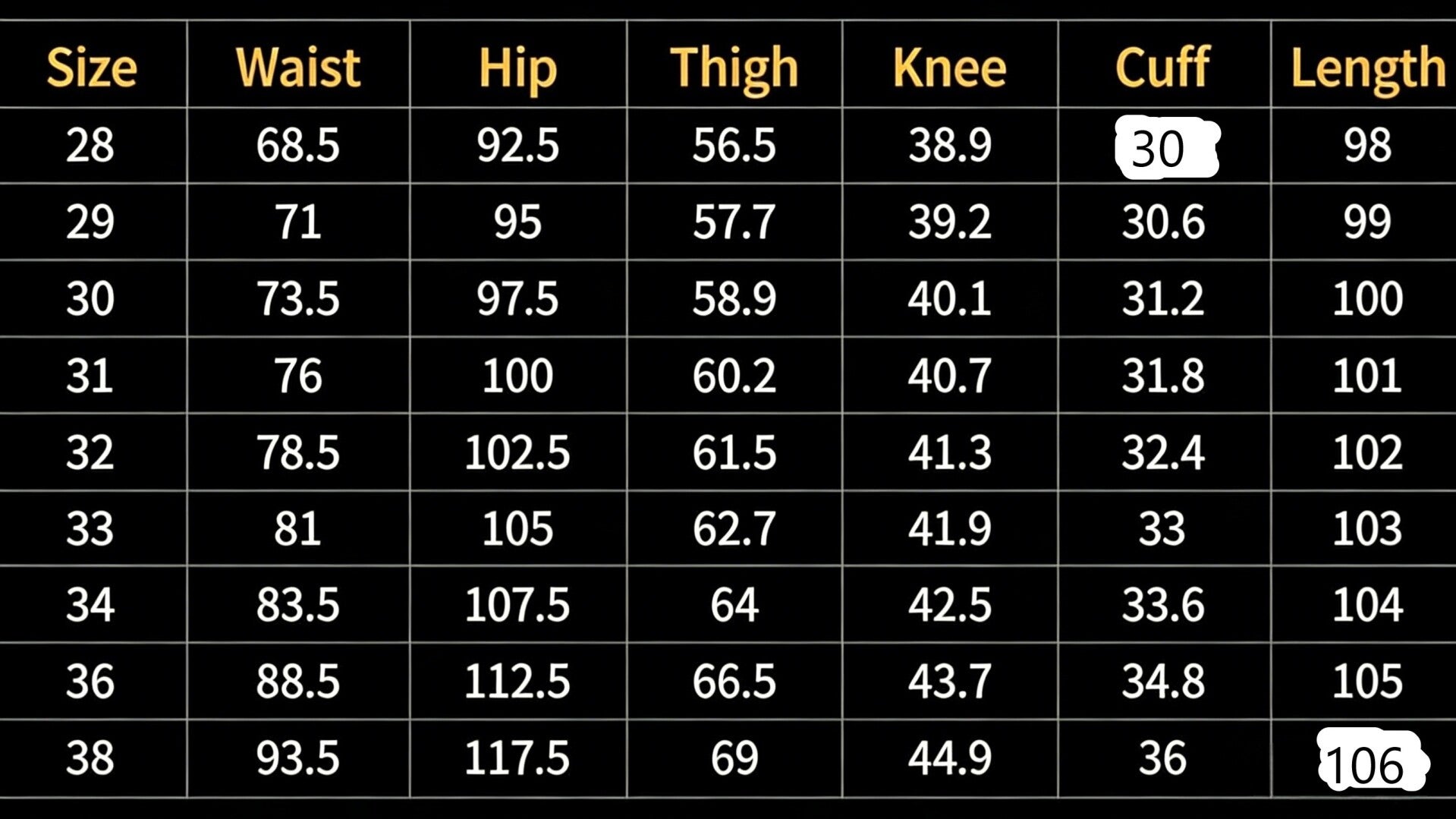Image resolution: width=1456 pixels, height=819 pixels.
Task: Select waist value 68.5 for size 28
Action: (x=297, y=145)
